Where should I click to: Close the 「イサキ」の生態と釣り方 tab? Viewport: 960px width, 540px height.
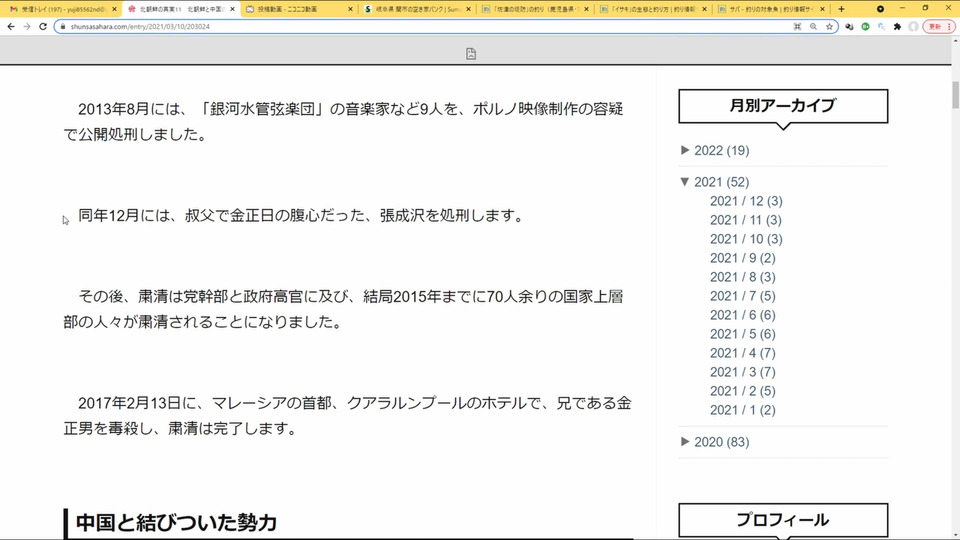click(x=704, y=9)
